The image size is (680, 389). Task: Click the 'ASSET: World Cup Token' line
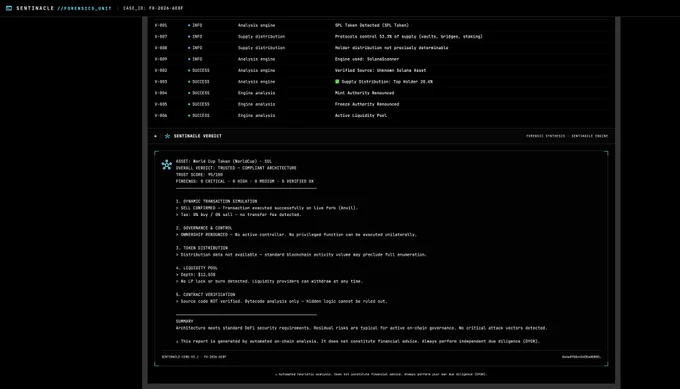point(224,161)
